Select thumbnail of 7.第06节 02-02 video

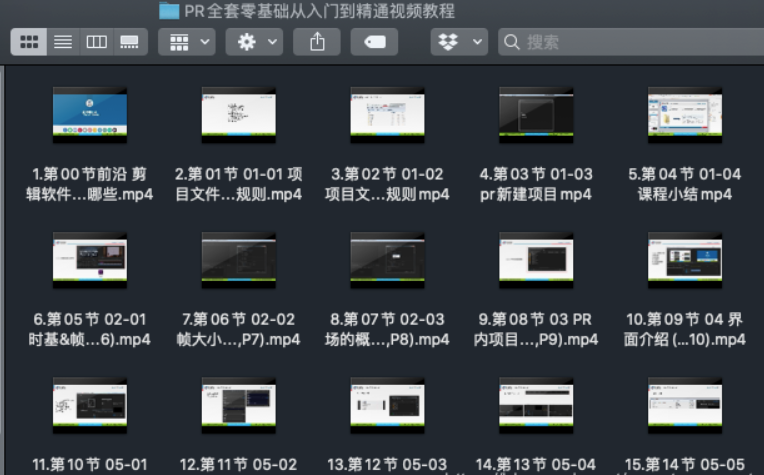pos(239,260)
